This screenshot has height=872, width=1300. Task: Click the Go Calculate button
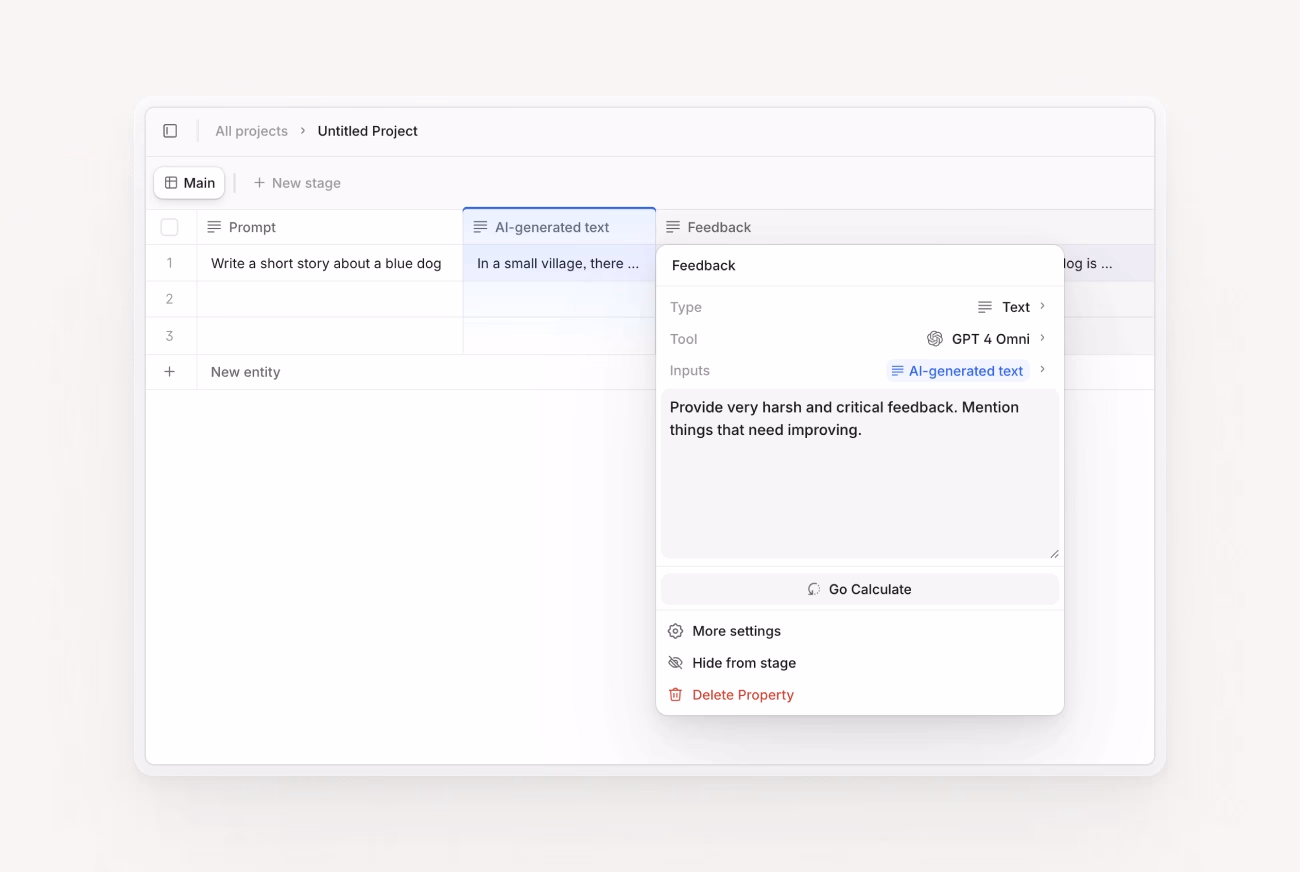(860, 589)
